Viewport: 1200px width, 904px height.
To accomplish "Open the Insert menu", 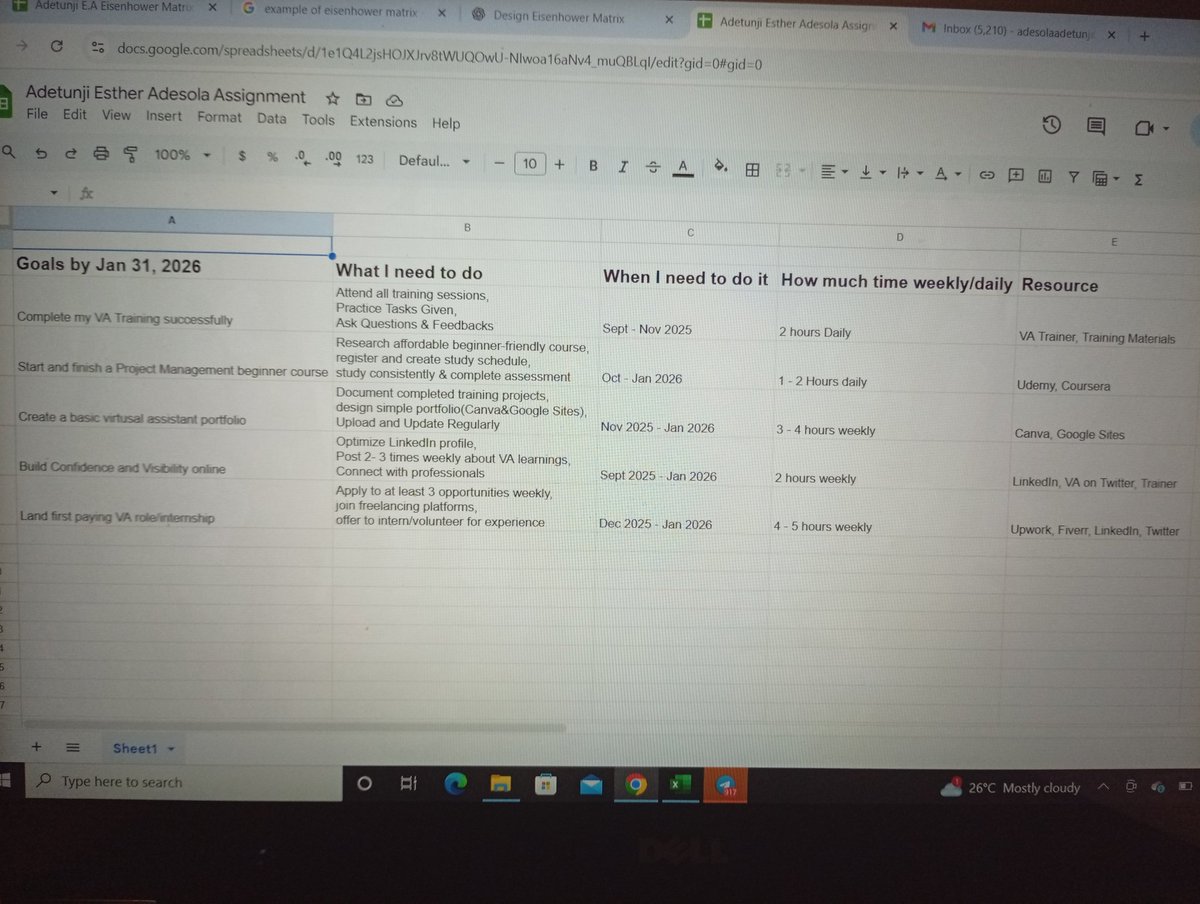I will click(x=164, y=116).
